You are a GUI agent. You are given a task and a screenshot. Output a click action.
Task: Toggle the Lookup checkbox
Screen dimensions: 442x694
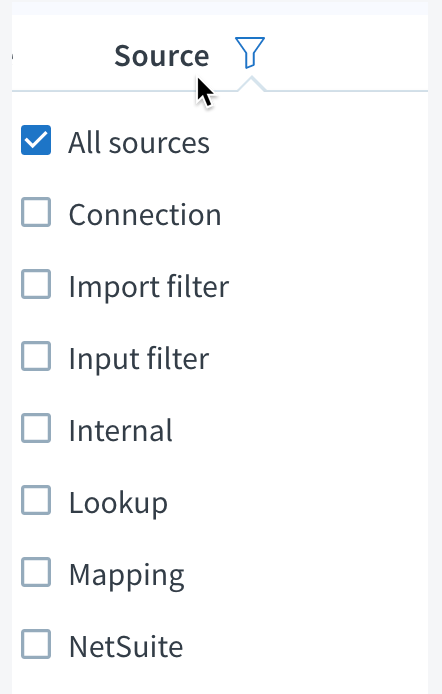tap(36, 500)
